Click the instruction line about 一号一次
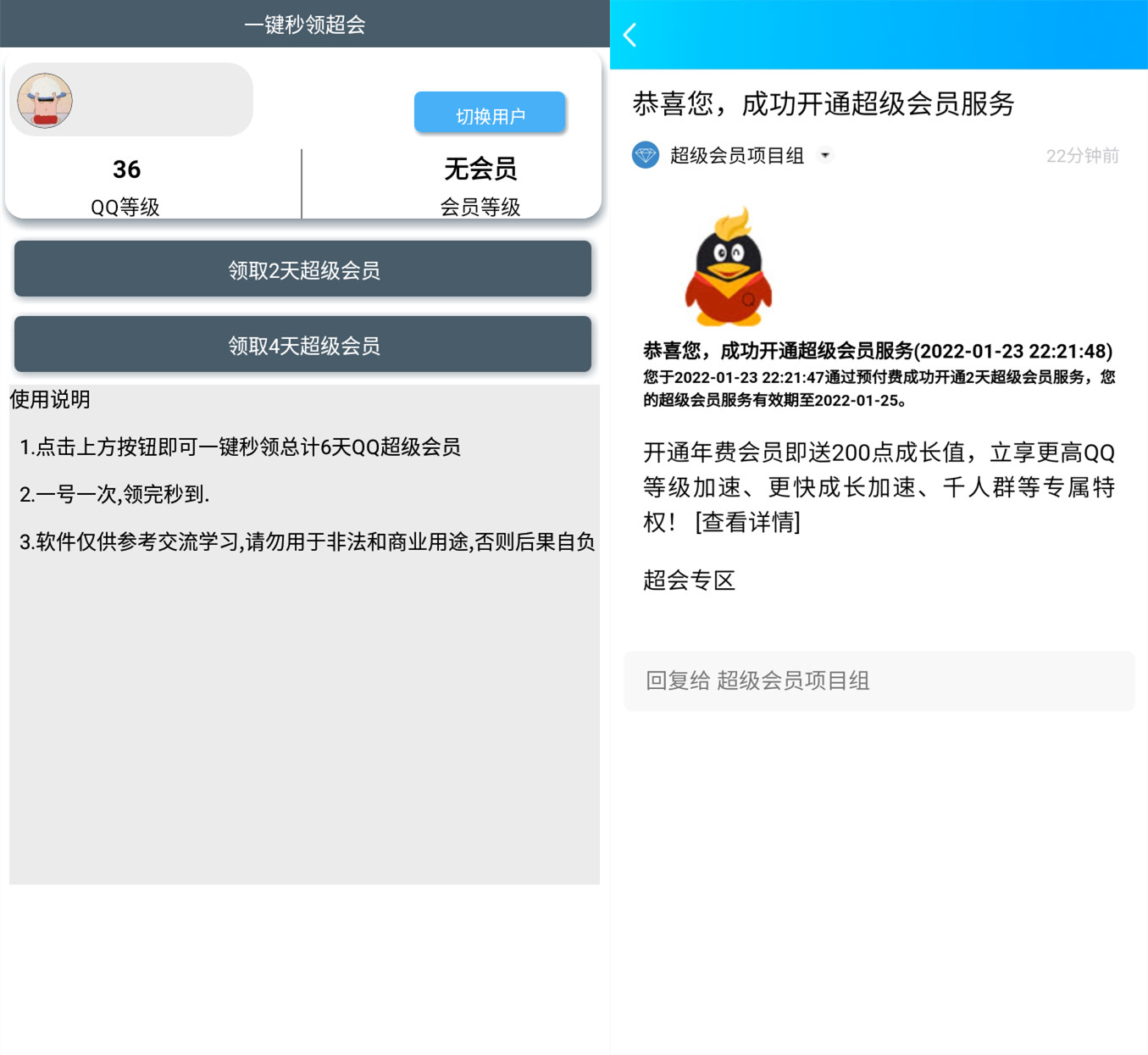 coord(114,494)
